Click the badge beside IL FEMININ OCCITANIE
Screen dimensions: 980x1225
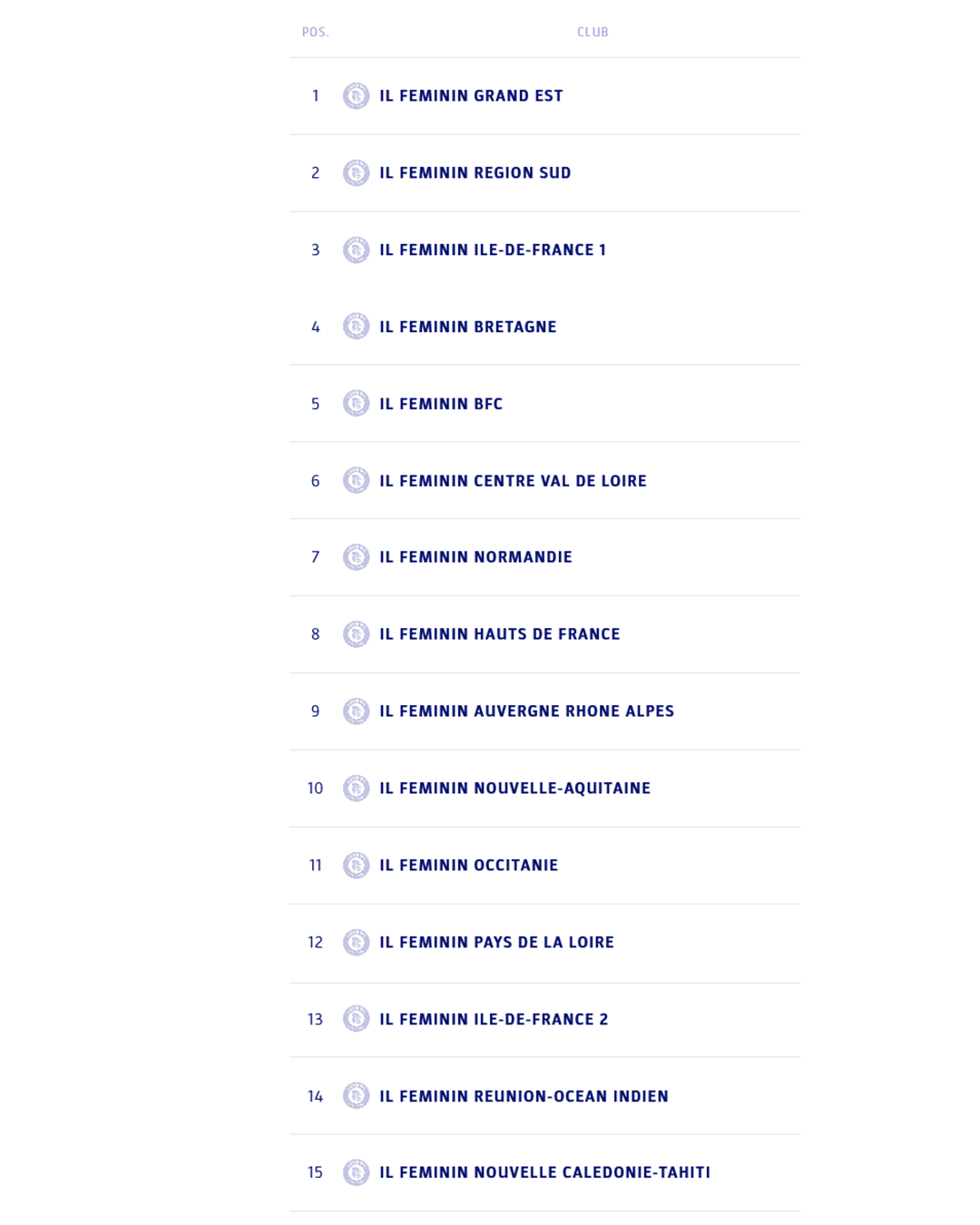click(356, 866)
